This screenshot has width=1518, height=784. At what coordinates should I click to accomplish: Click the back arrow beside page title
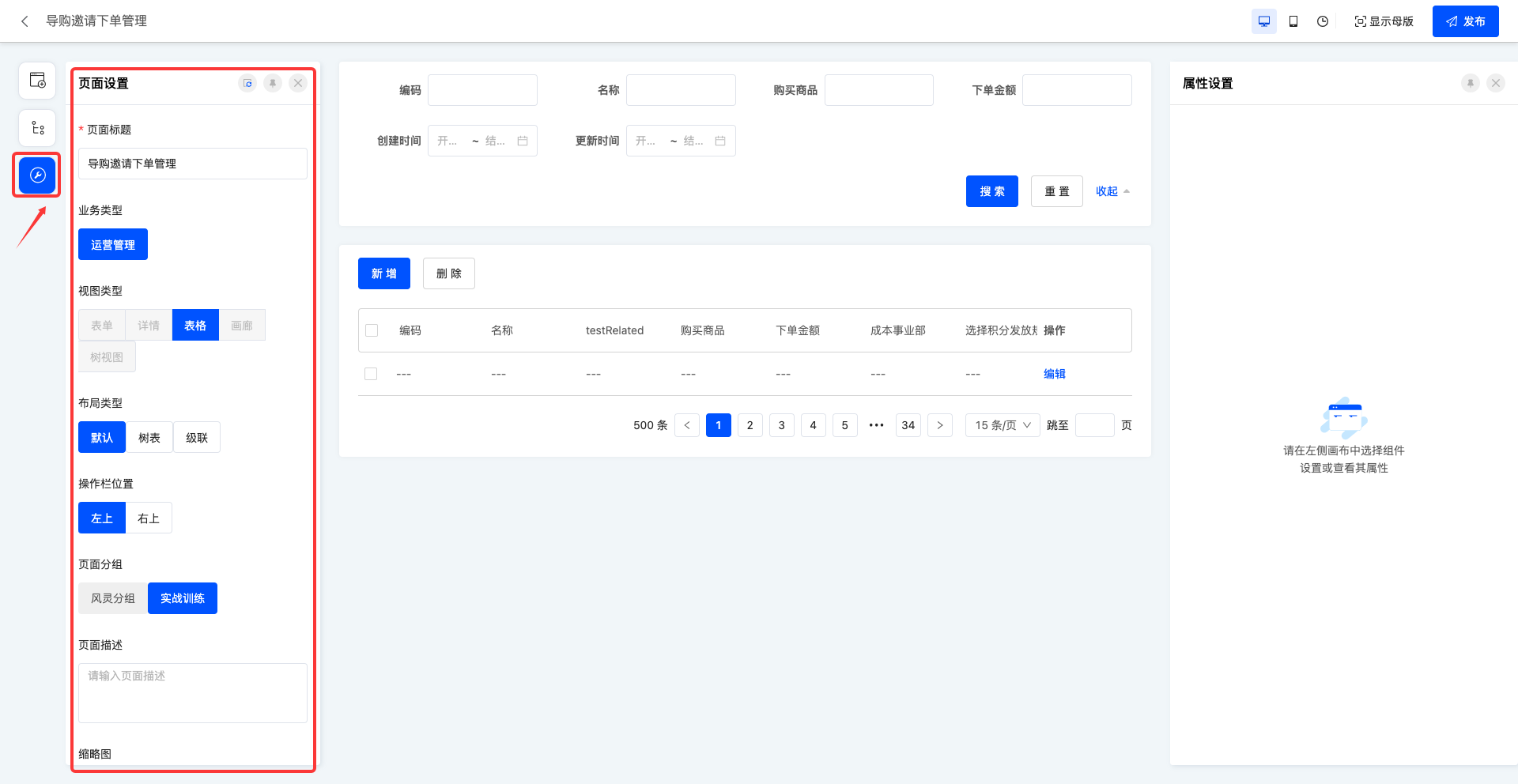coord(25,21)
